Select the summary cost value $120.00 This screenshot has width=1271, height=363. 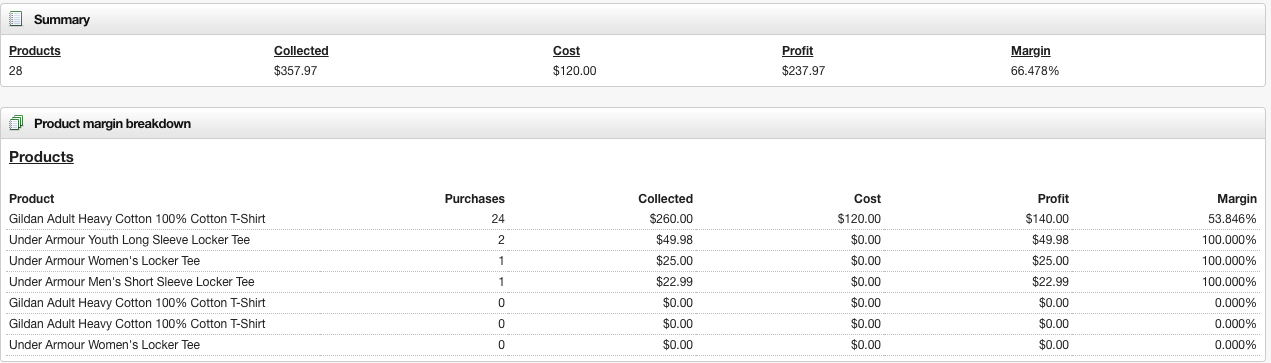[x=574, y=71]
